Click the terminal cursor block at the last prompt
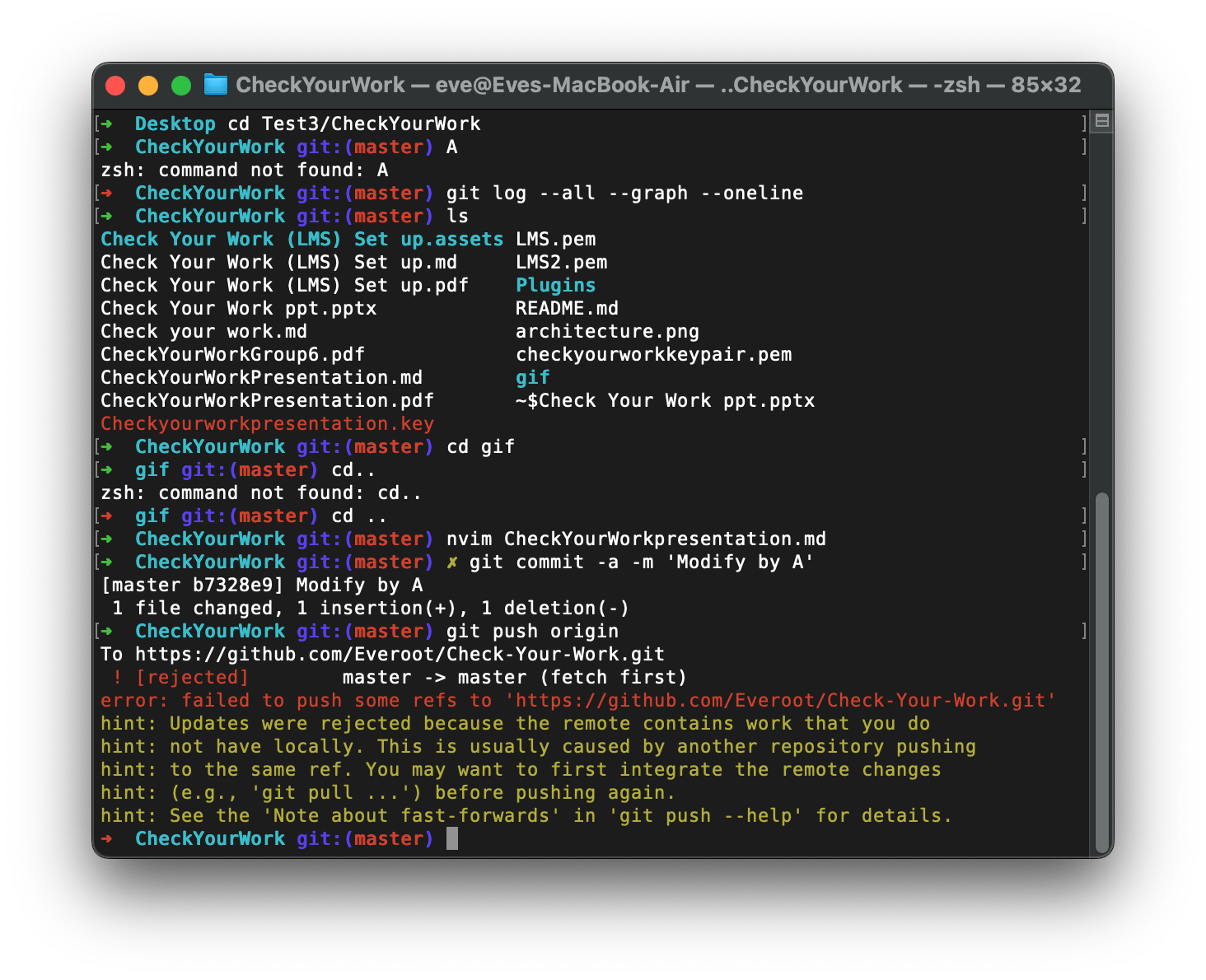The image size is (1206, 980). point(451,838)
